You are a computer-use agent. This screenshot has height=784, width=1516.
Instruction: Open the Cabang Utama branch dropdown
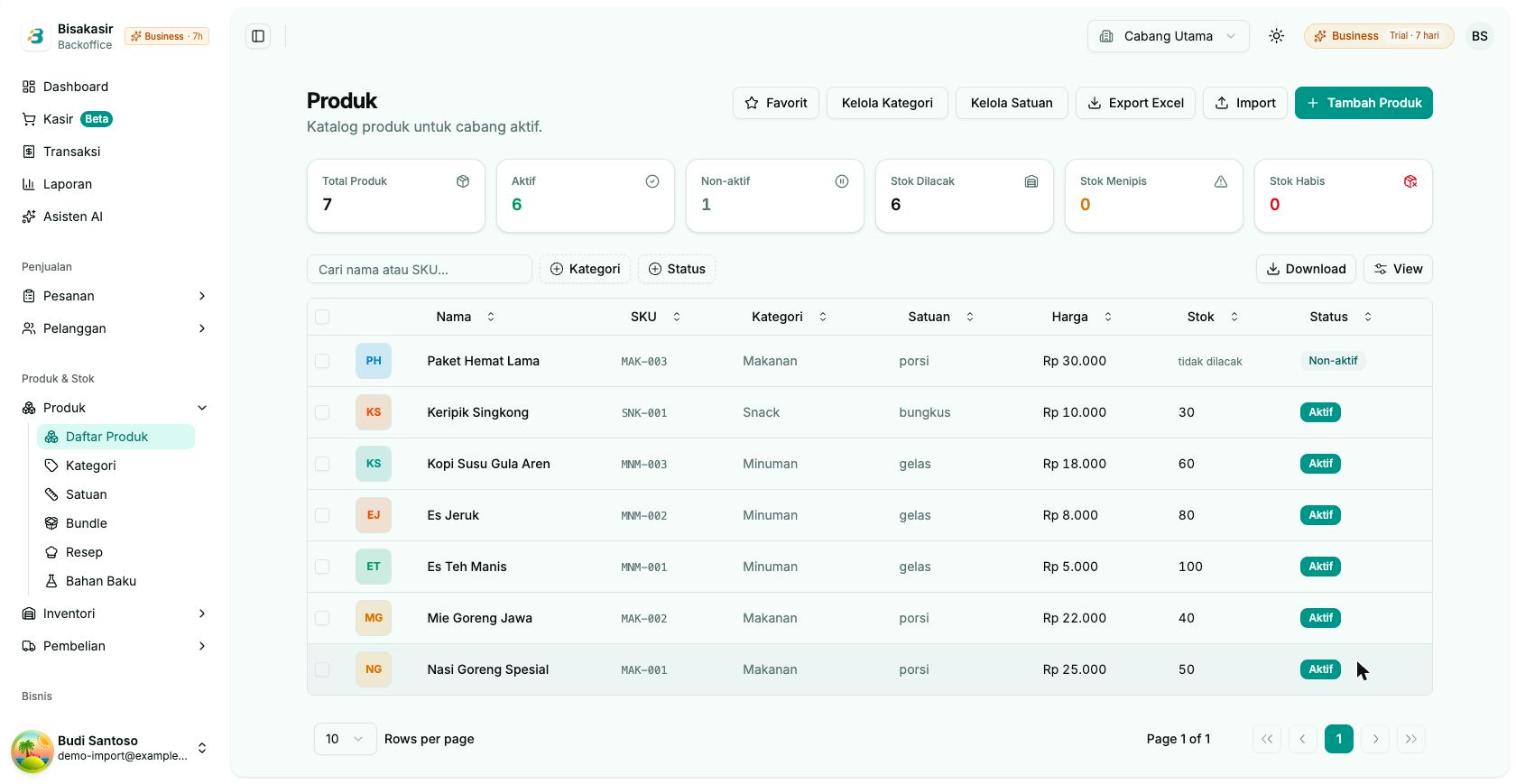[1168, 36]
